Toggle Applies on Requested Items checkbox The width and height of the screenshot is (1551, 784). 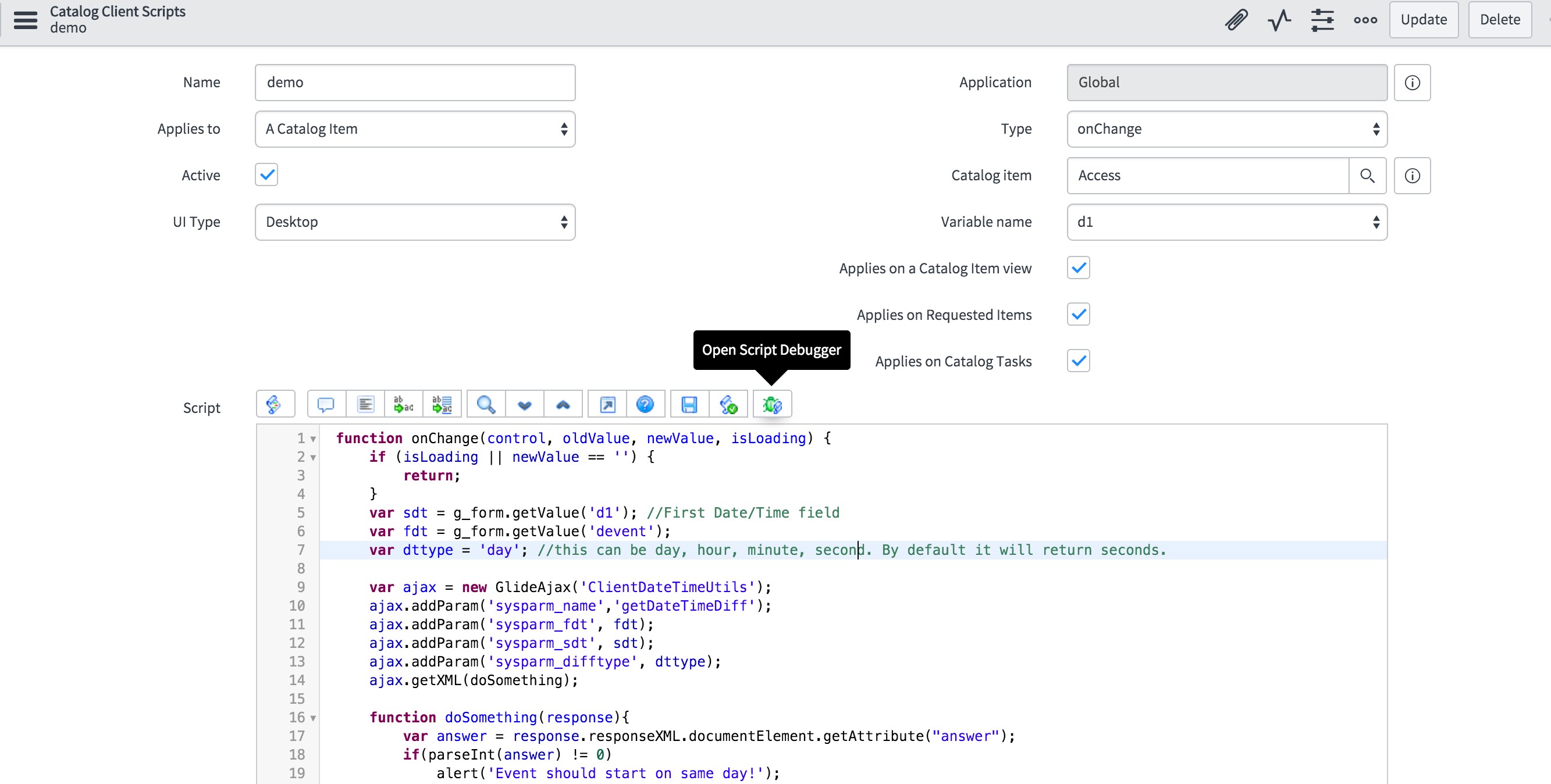[1079, 314]
